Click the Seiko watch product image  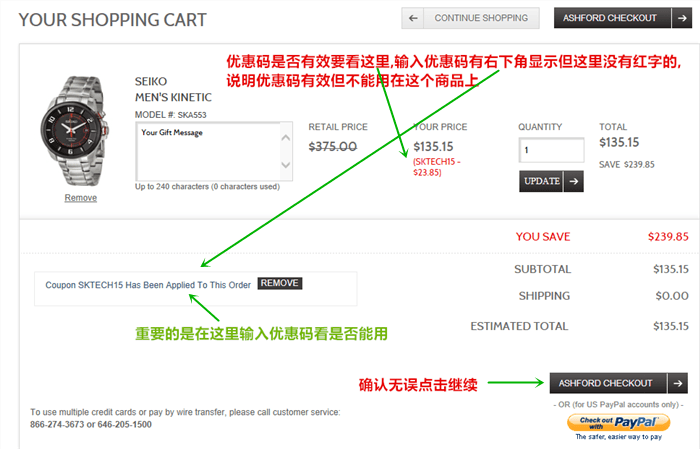pyautogui.click(x=74, y=130)
